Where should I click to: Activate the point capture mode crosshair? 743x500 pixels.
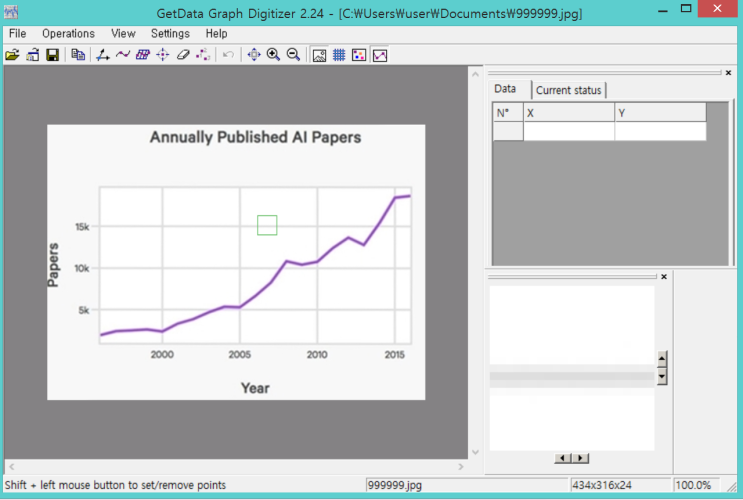pyautogui.click(x=163, y=55)
